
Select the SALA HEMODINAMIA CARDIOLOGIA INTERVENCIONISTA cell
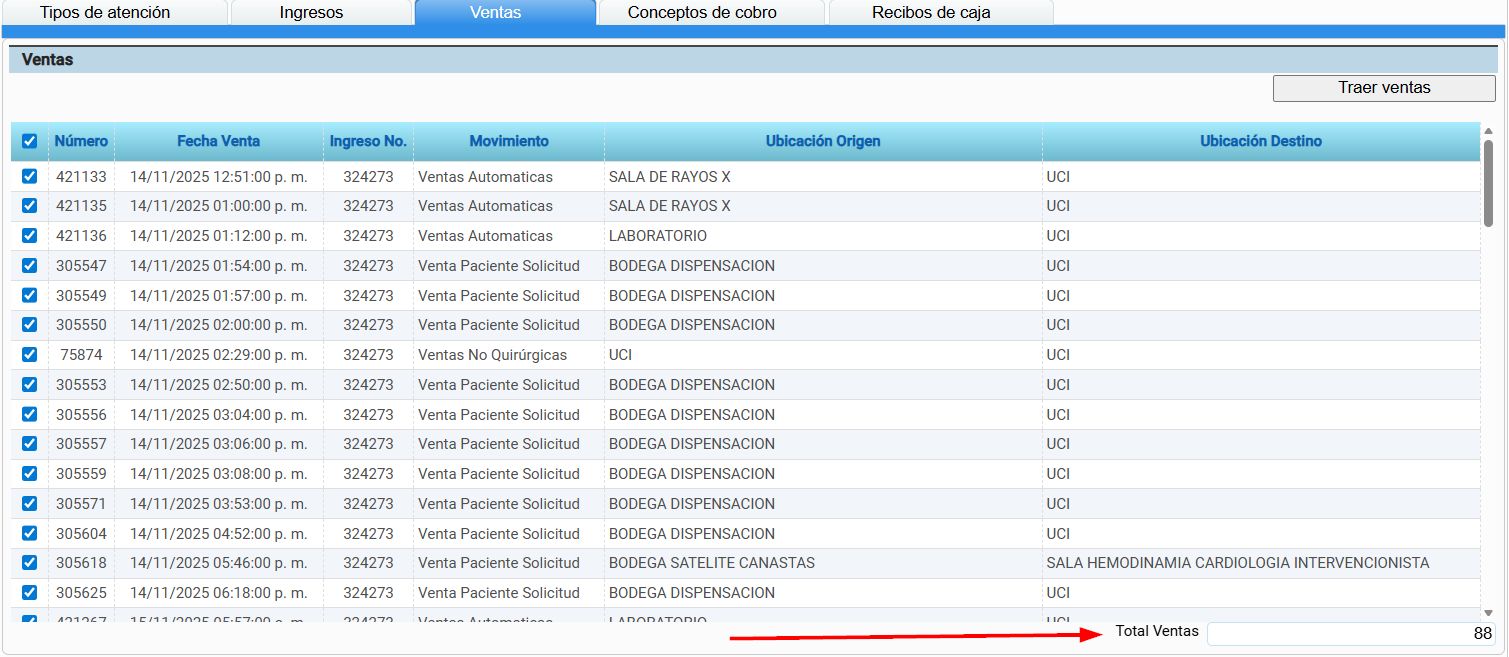(x=1237, y=563)
